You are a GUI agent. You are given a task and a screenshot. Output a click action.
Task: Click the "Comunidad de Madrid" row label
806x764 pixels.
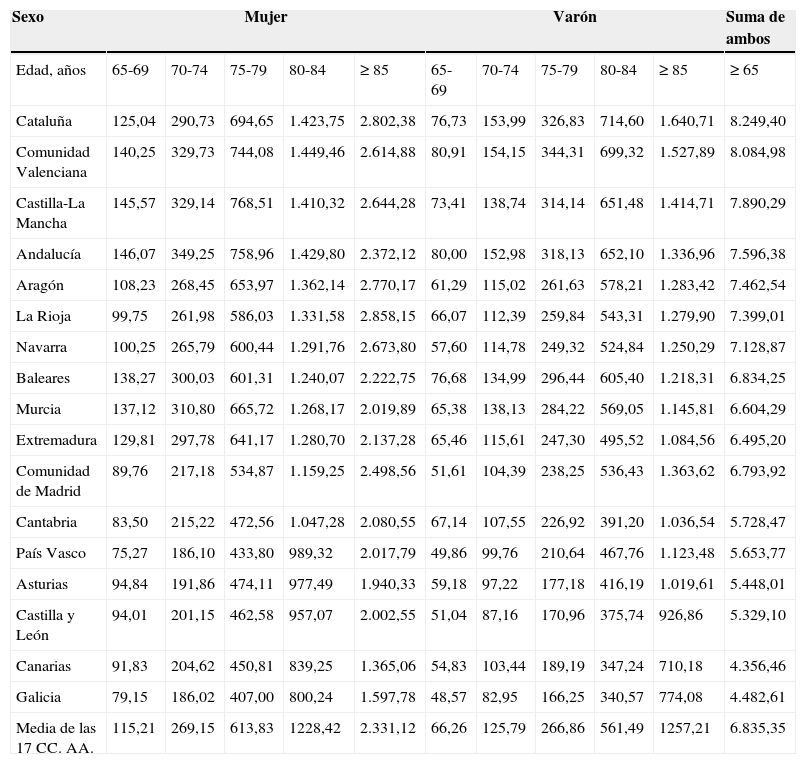[x=53, y=481]
